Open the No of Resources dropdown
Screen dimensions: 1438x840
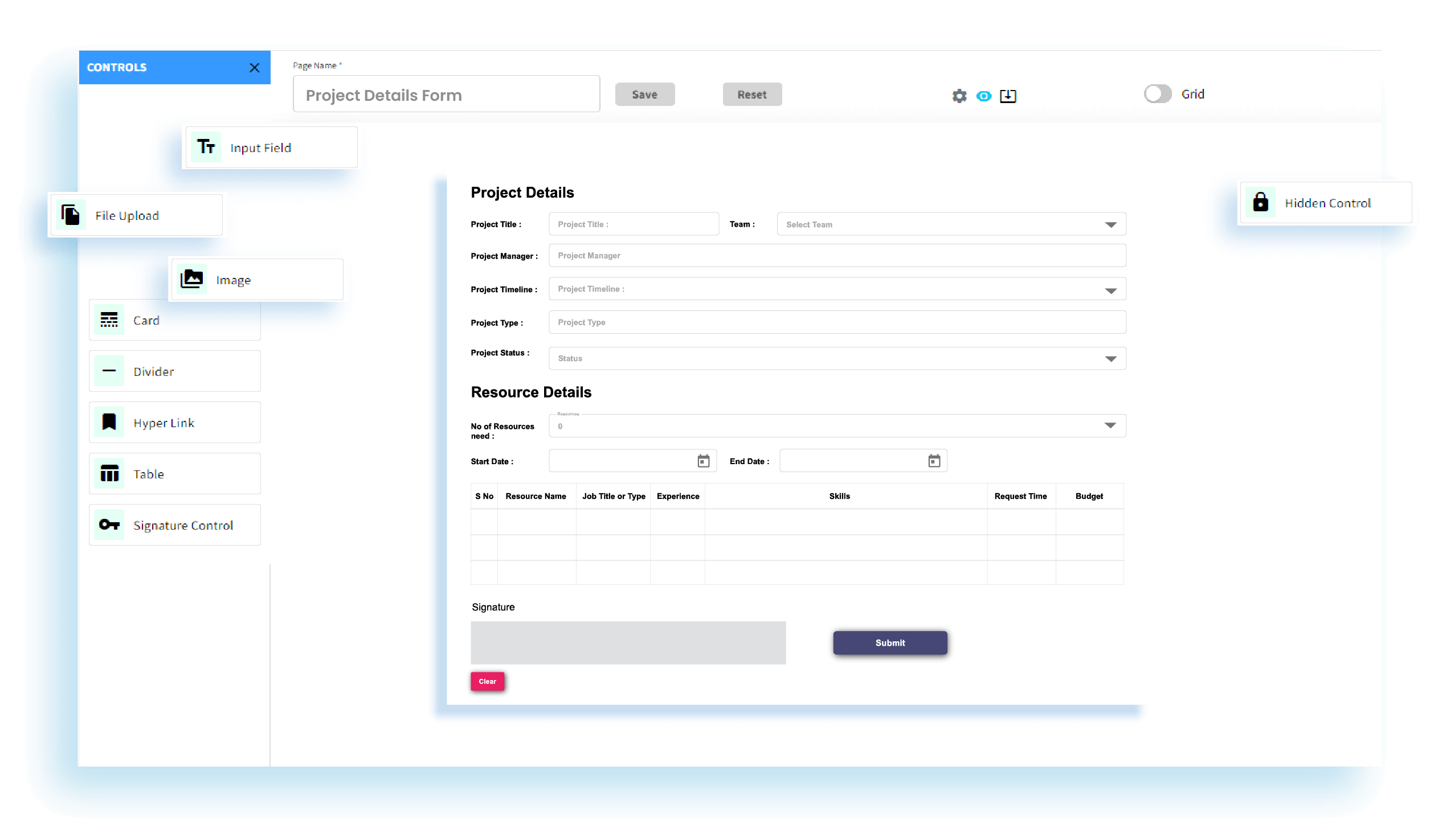tap(1110, 425)
